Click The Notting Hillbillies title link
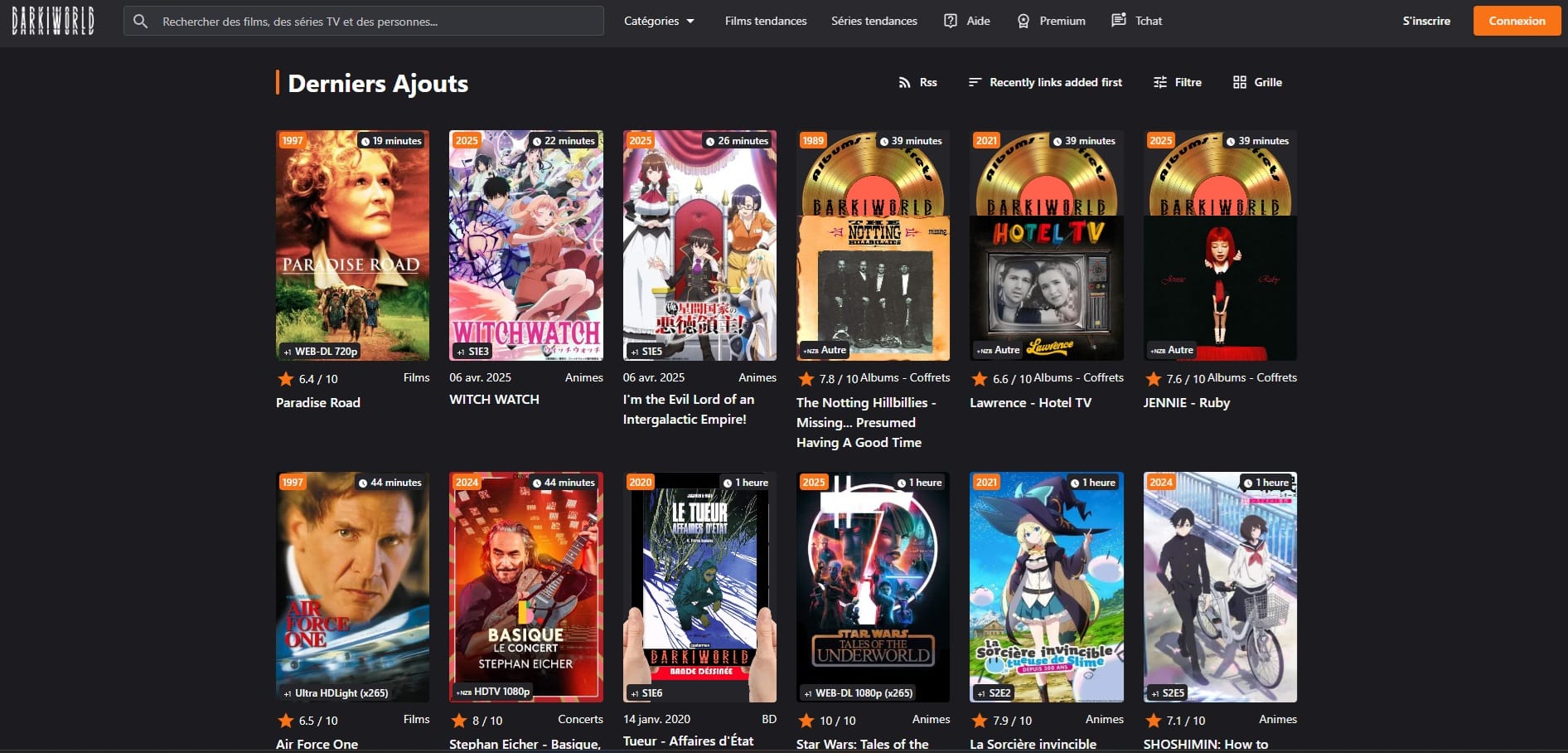 coord(866,423)
